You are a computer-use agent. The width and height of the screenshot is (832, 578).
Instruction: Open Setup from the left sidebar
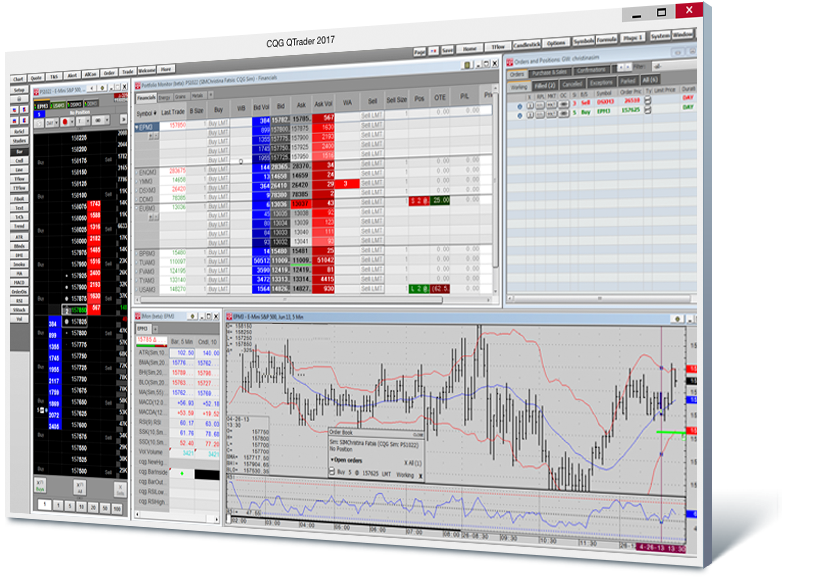[x=19, y=90]
